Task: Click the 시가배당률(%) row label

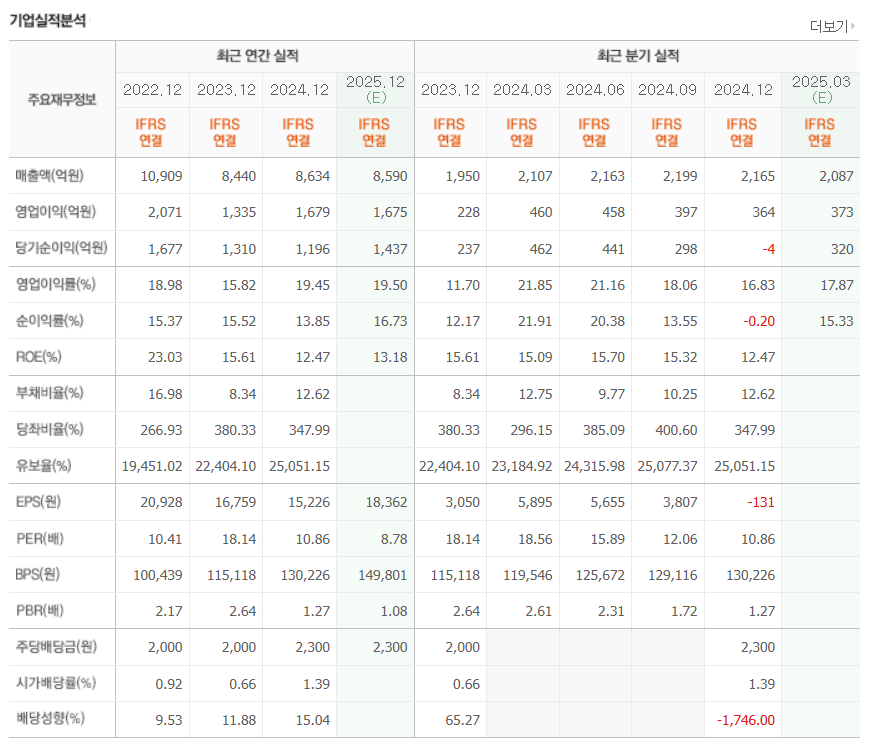Action: point(55,683)
